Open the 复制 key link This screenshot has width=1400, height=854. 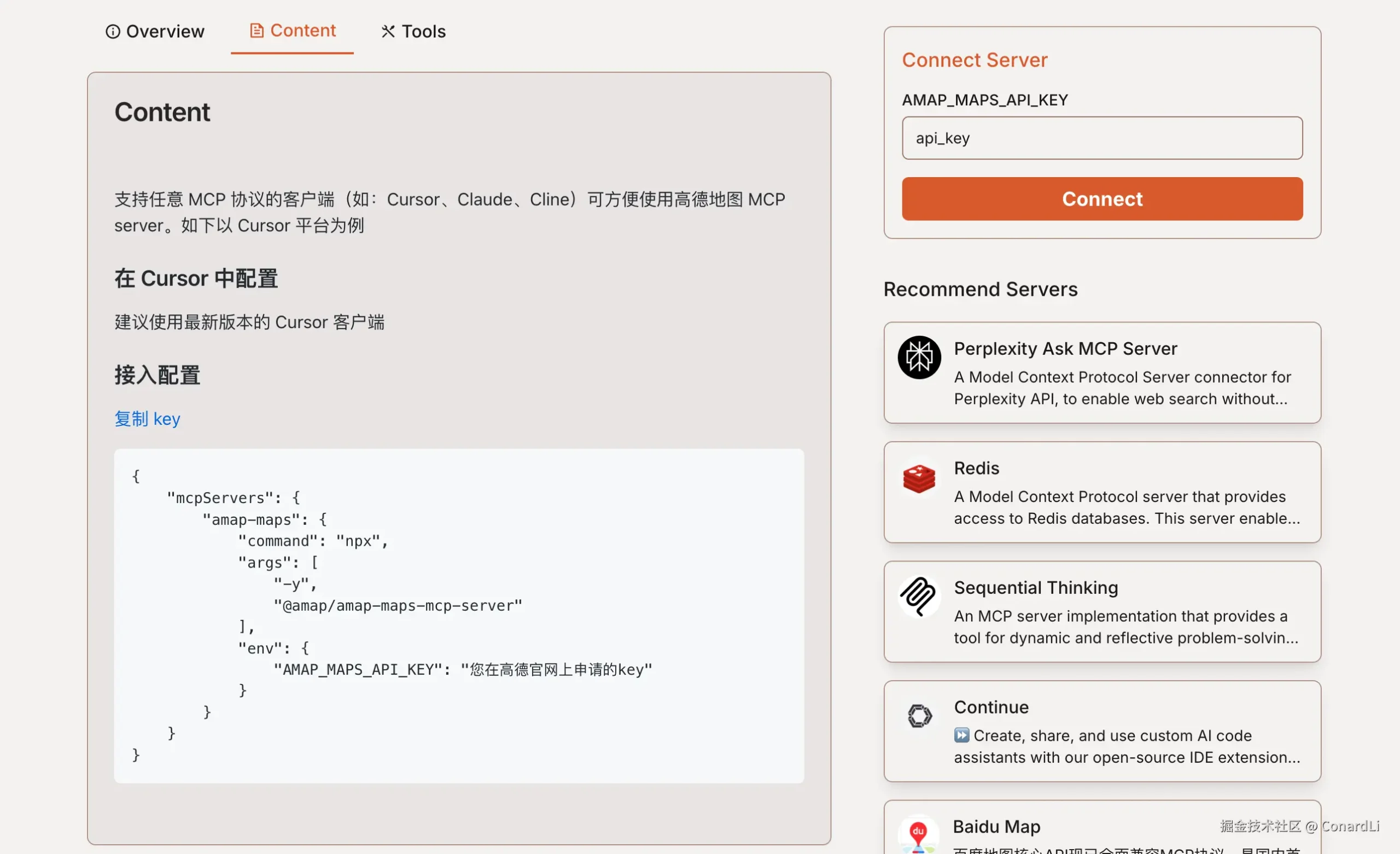pyautogui.click(x=147, y=419)
